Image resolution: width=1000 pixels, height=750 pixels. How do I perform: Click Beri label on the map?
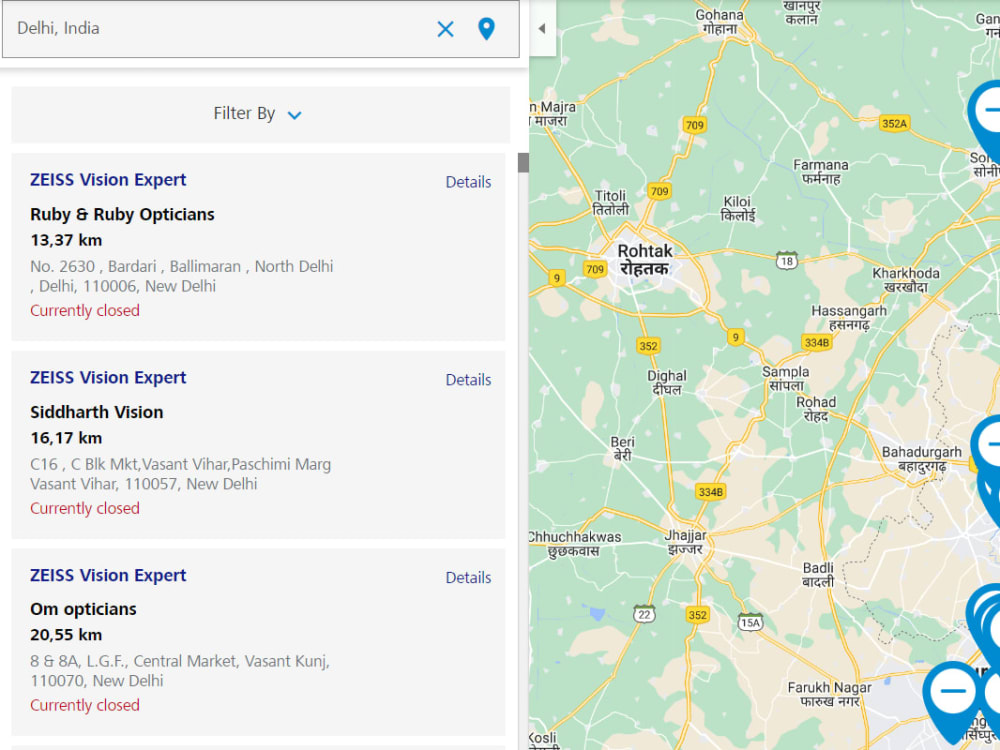pyautogui.click(x=622, y=448)
